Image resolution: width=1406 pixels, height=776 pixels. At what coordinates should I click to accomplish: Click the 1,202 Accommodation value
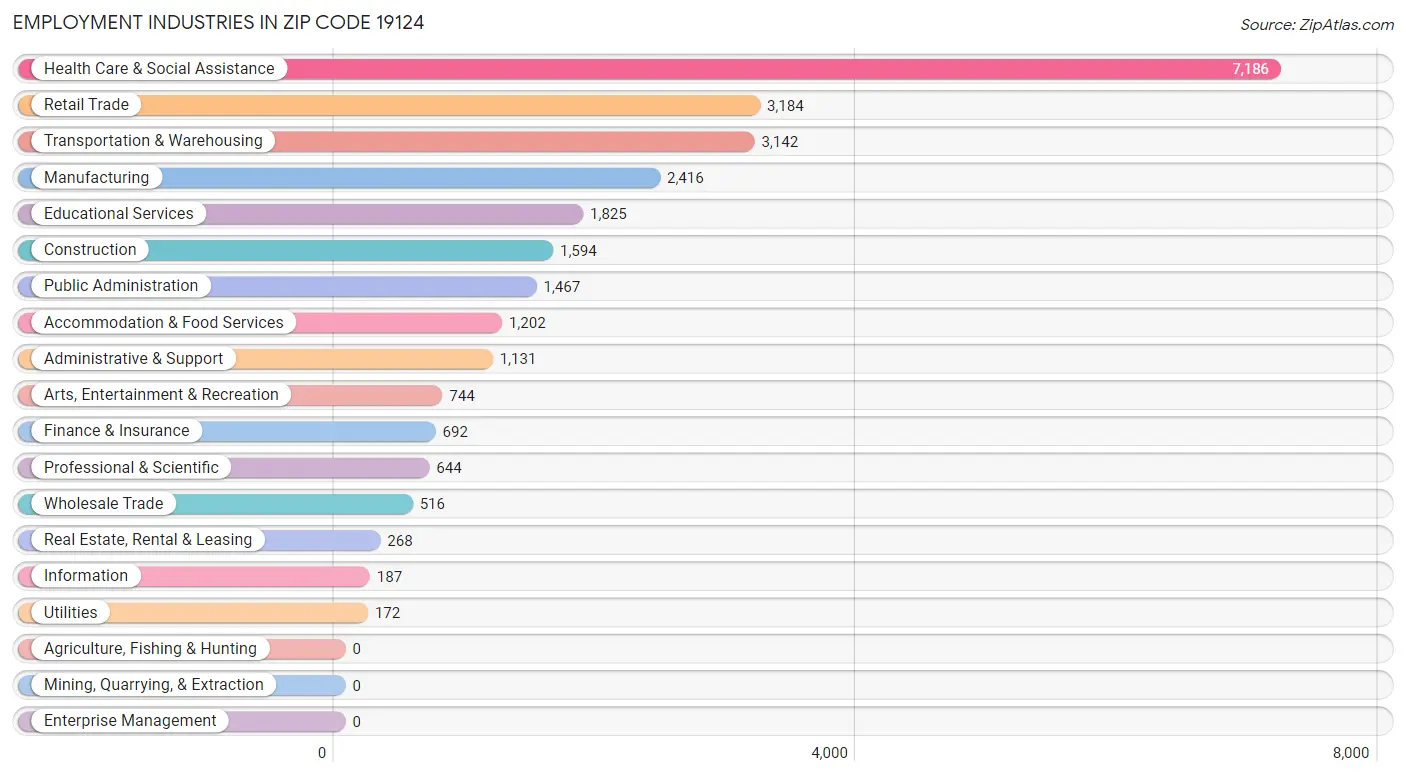click(527, 323)
